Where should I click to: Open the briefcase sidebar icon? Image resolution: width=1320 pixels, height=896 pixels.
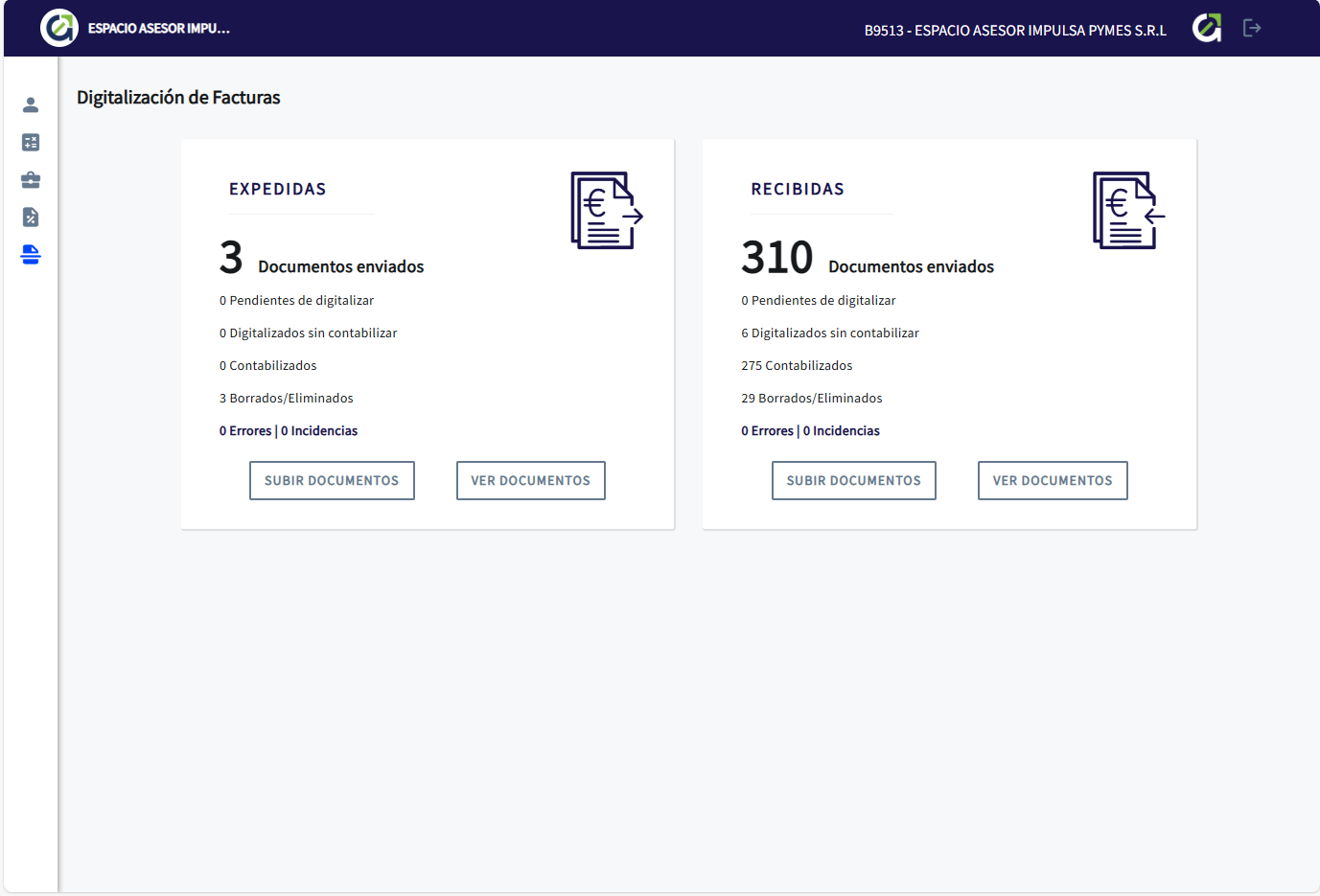[31, 180]
